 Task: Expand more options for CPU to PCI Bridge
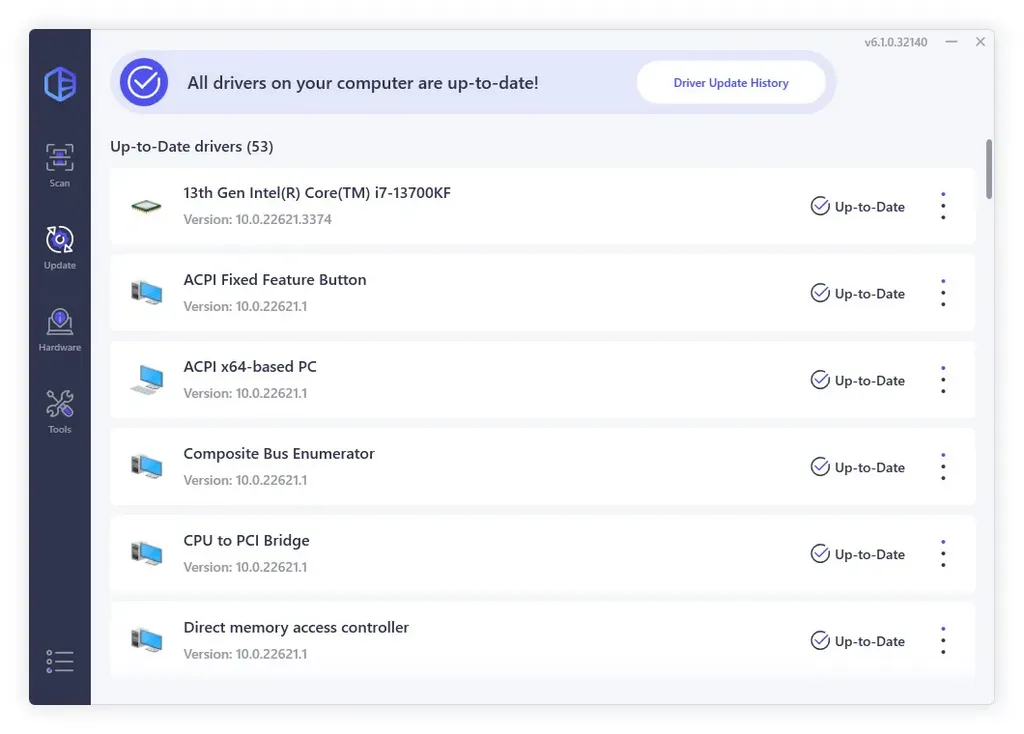click(x=943, y=553)
